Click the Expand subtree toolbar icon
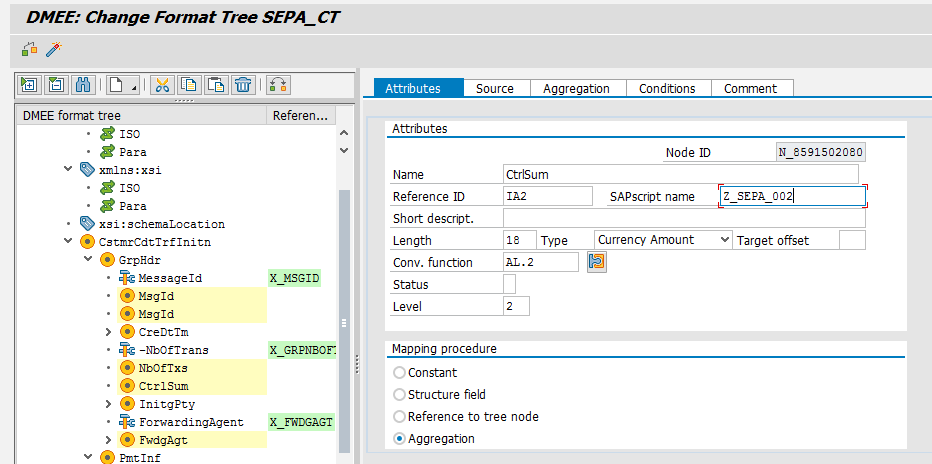 (29, 85)
